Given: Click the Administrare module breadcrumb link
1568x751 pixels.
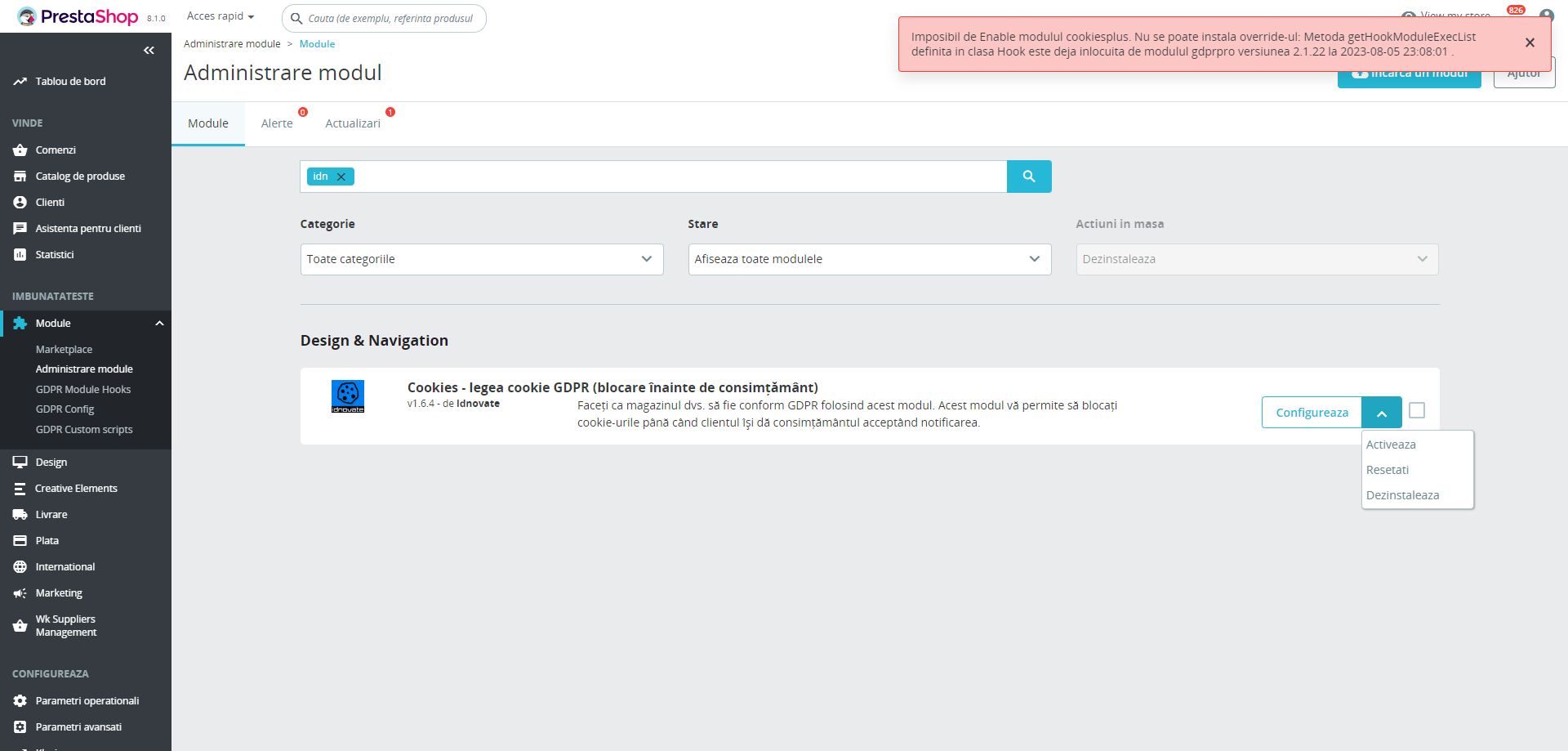Looking at the screenshot, I should (232, 44).
